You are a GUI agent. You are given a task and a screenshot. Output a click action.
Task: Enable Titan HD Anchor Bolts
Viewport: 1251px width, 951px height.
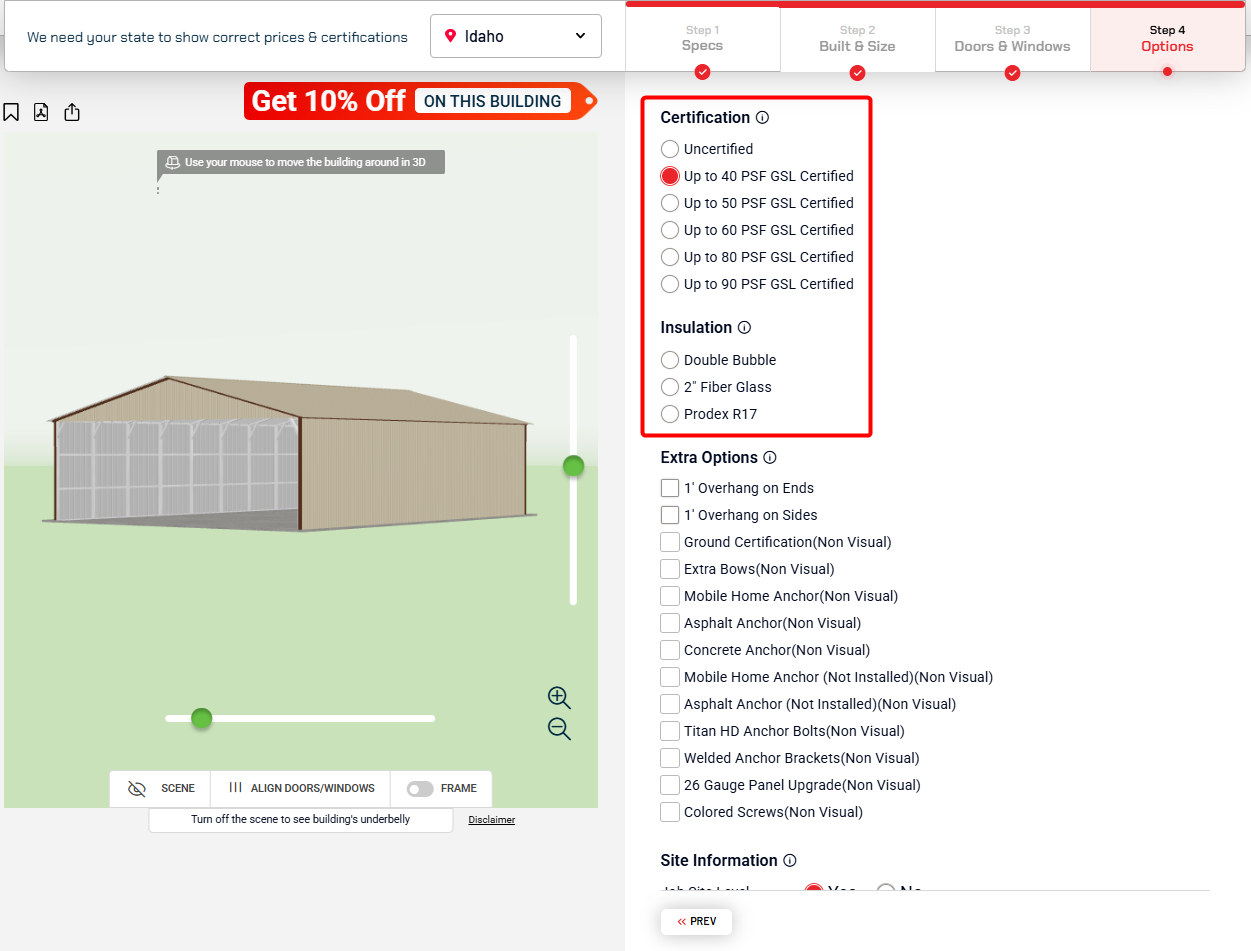click(x=670, y=731)
